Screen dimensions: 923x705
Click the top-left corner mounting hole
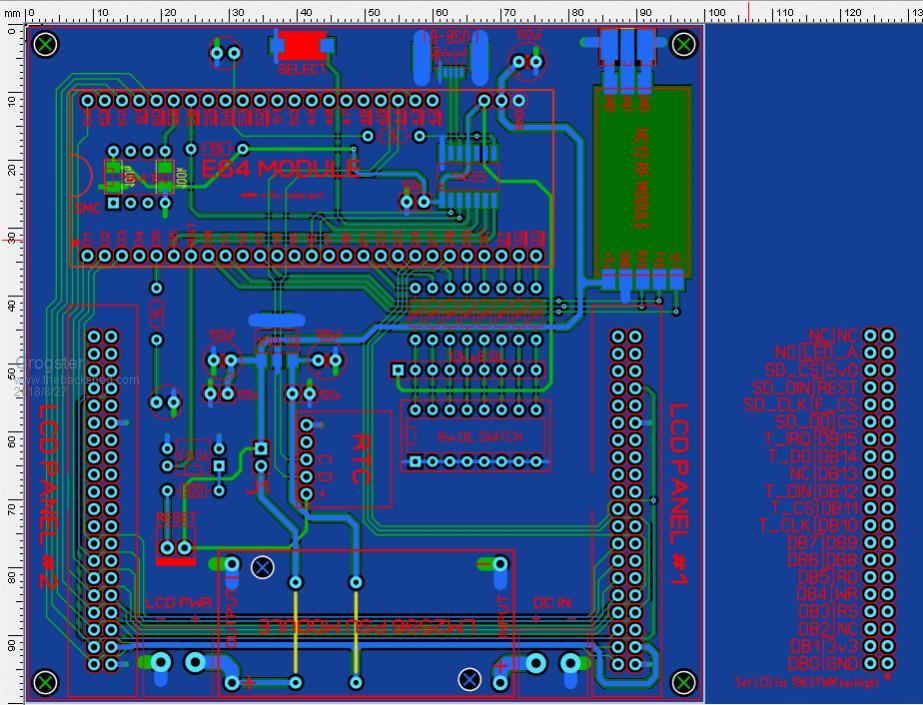46,44
